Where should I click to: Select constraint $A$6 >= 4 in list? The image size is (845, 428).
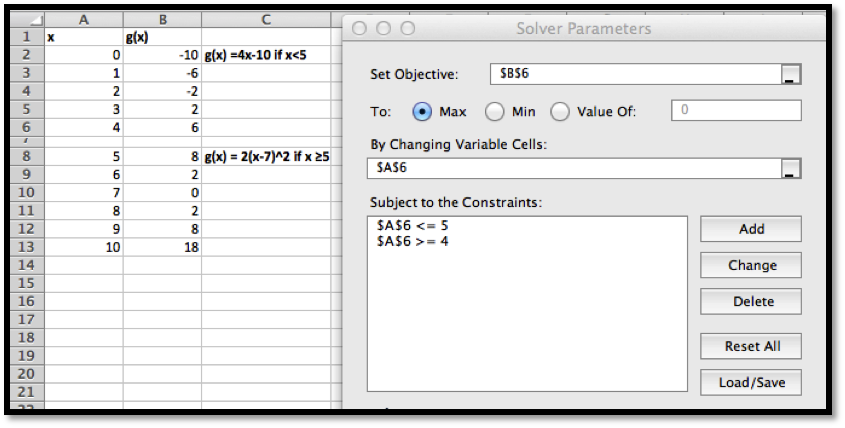click(413, 241)
